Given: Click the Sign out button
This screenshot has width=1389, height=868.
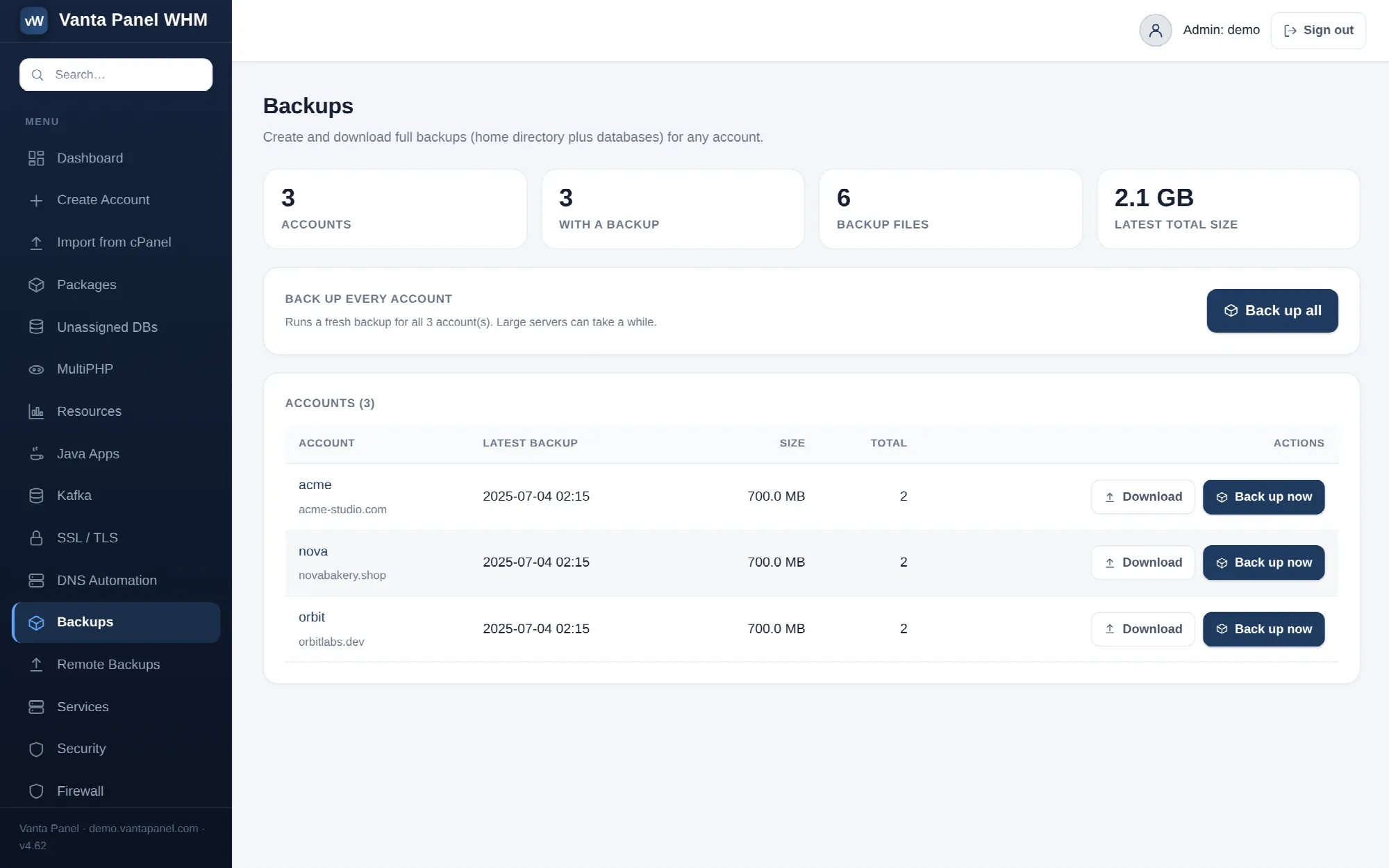Looking at the screenshot, I should (x=1318, y=31).
